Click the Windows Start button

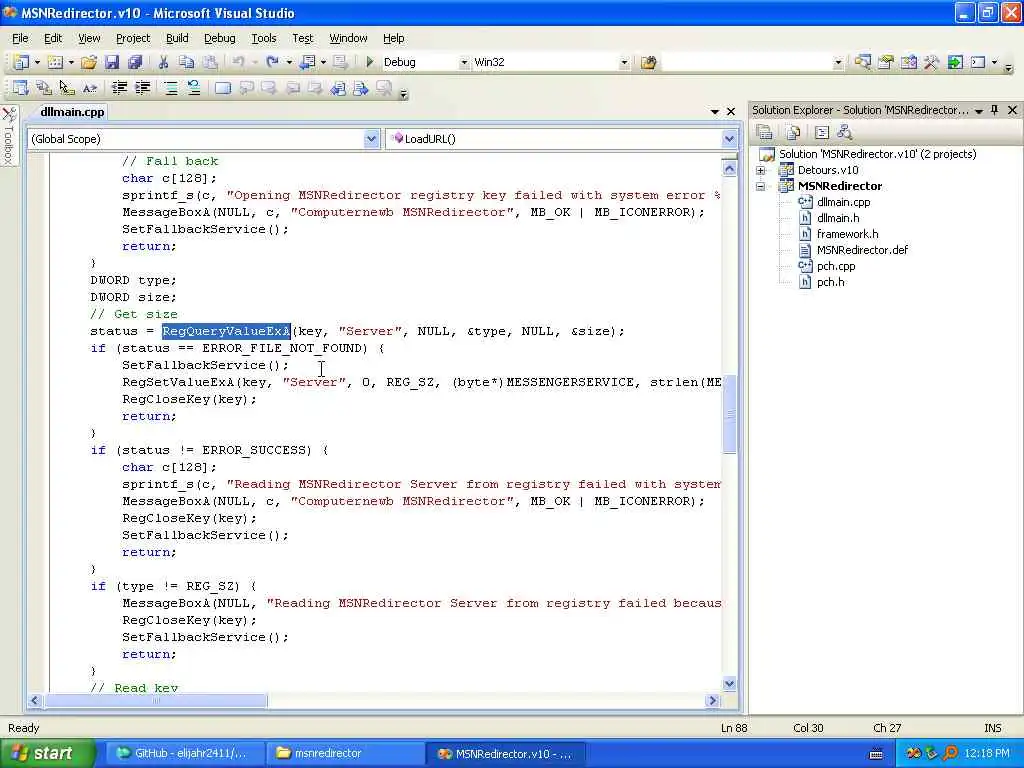tap(46, 754)
